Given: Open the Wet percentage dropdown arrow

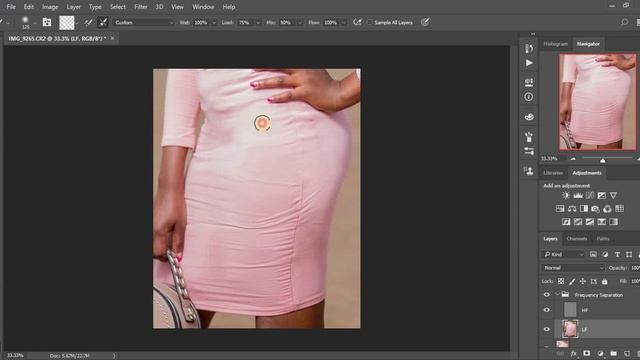Looking at the screenshot, I should point(214,23).
